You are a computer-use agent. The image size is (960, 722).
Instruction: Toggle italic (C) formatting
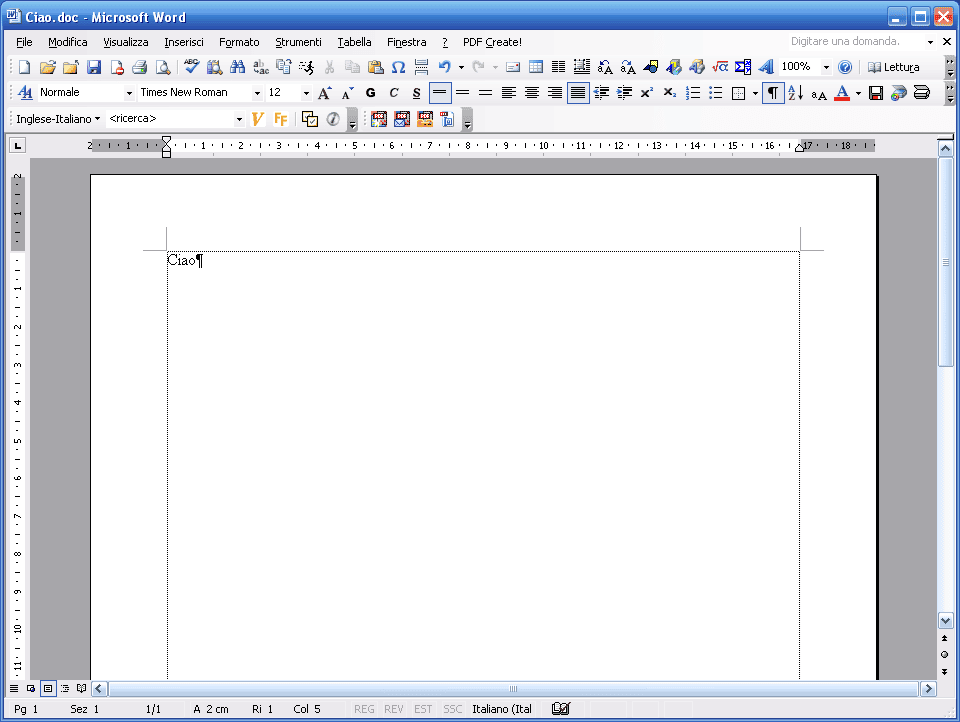[394, 93]
